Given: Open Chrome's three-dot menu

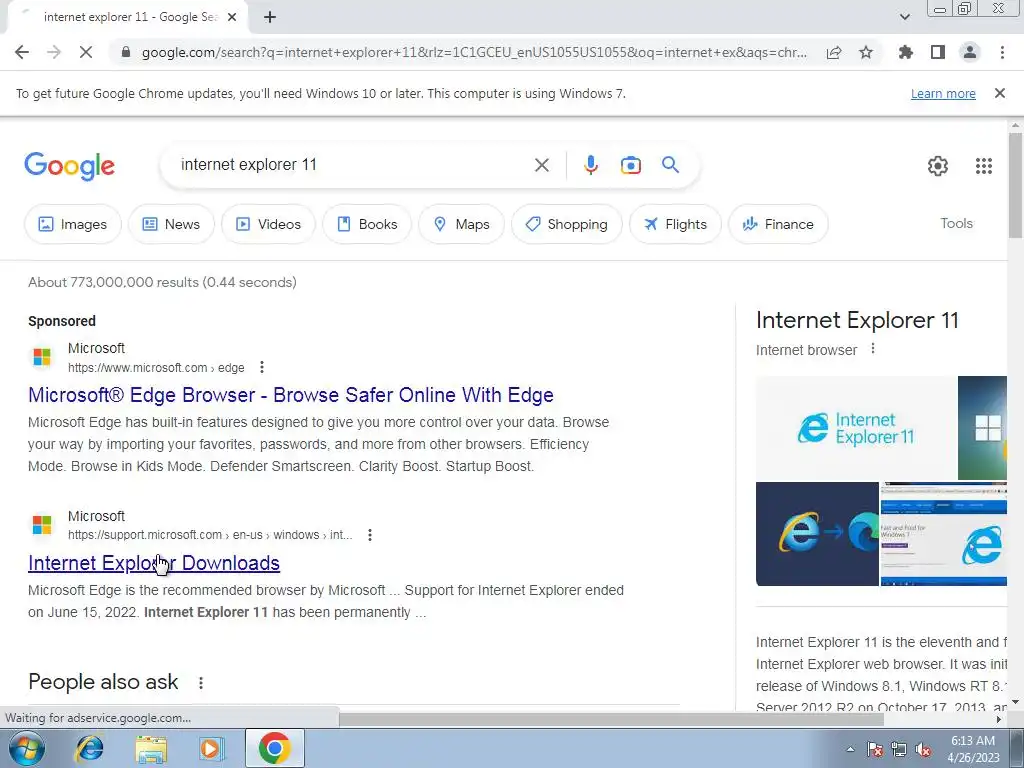Looking at the screenshot, I should point(1002,52).
